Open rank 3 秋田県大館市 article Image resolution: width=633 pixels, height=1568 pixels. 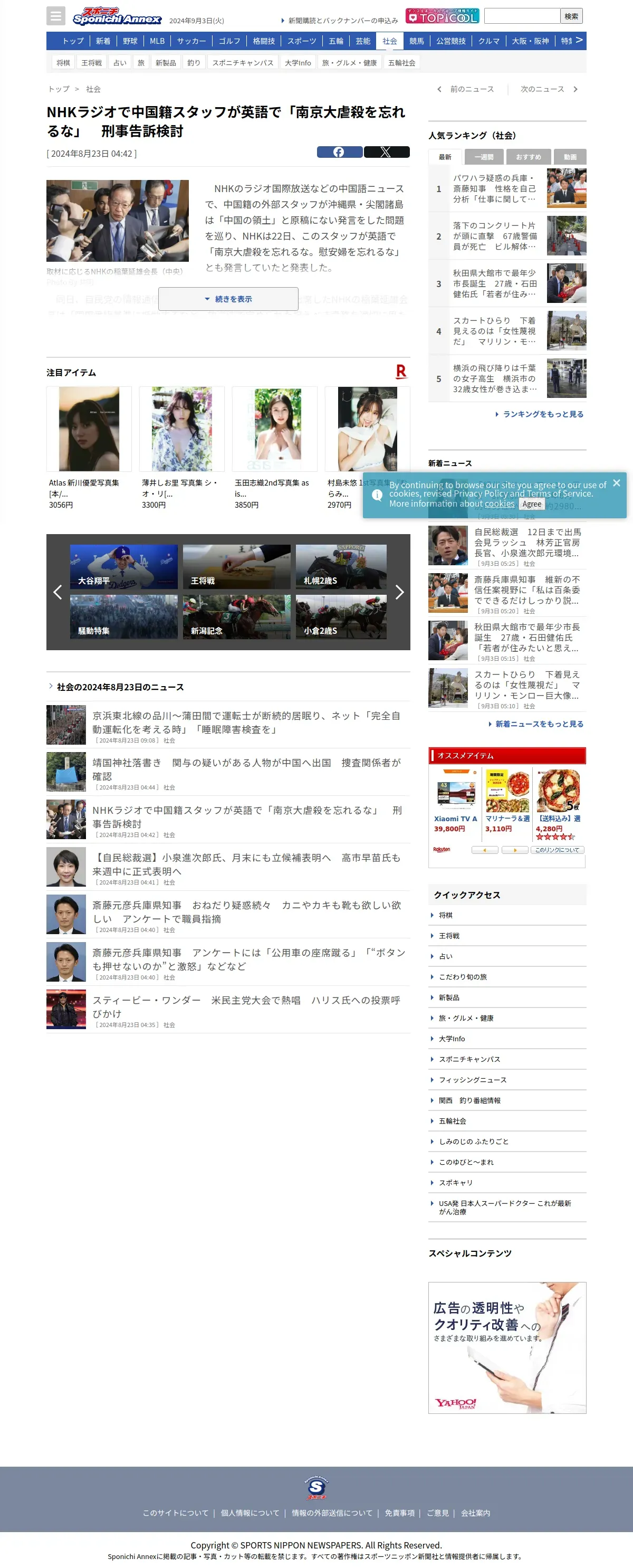click(x=507, y=283)
